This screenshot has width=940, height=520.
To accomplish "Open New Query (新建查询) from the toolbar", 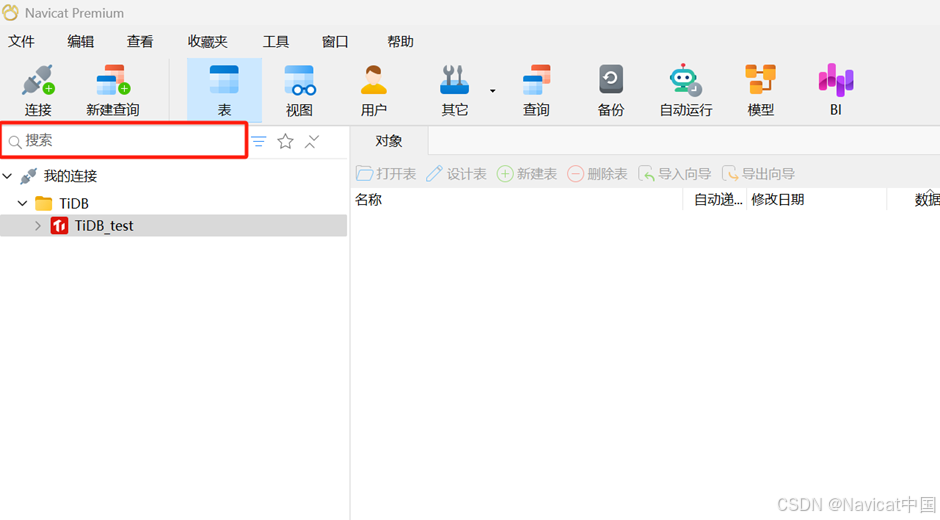I will (113, 80).
